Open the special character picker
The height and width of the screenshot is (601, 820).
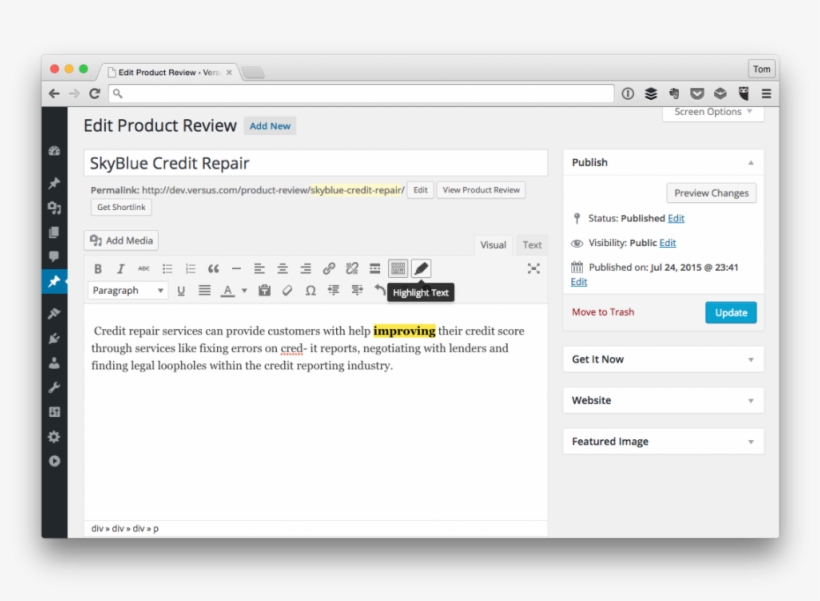point(308,291)
